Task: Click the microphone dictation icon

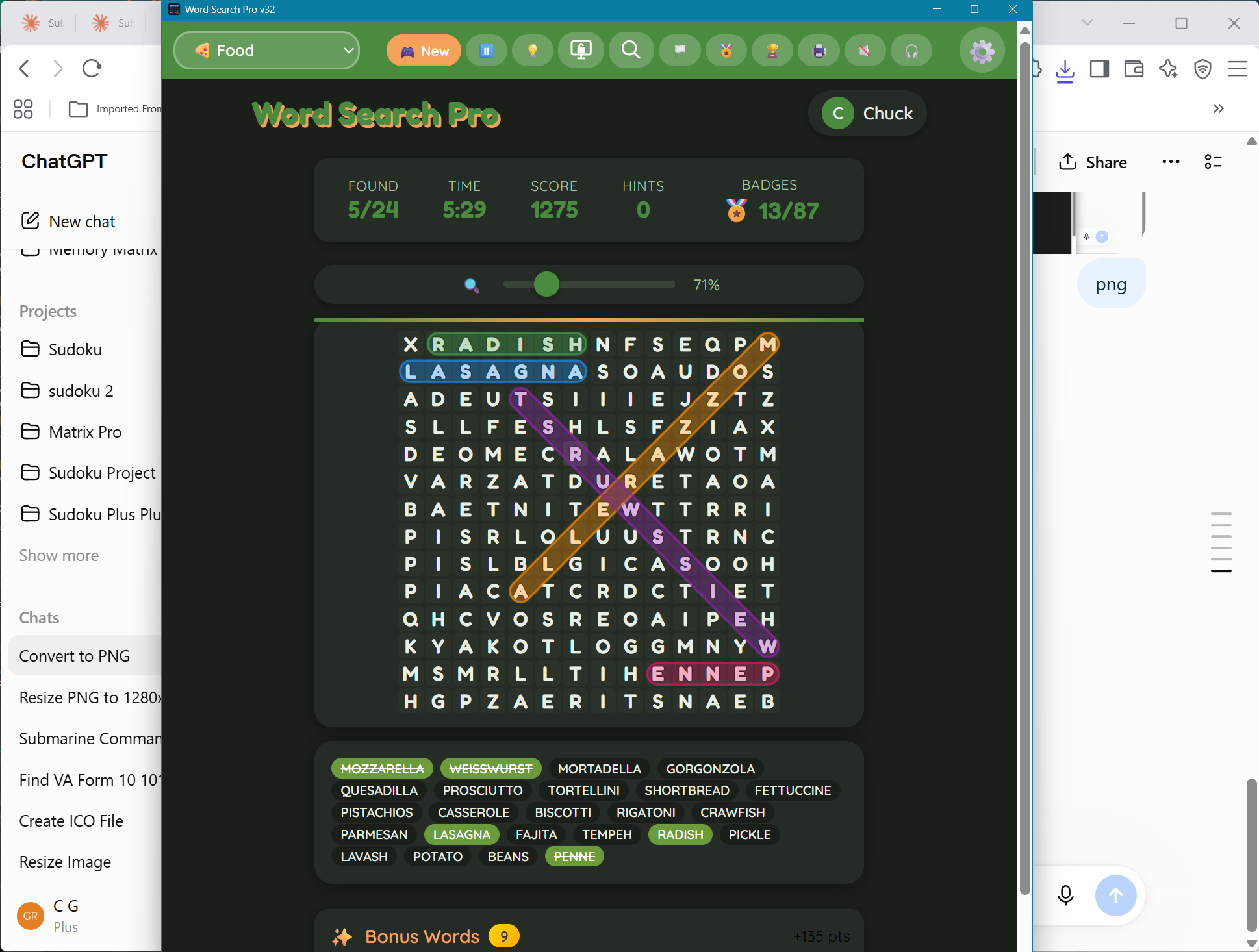Action: [1066, 895]
